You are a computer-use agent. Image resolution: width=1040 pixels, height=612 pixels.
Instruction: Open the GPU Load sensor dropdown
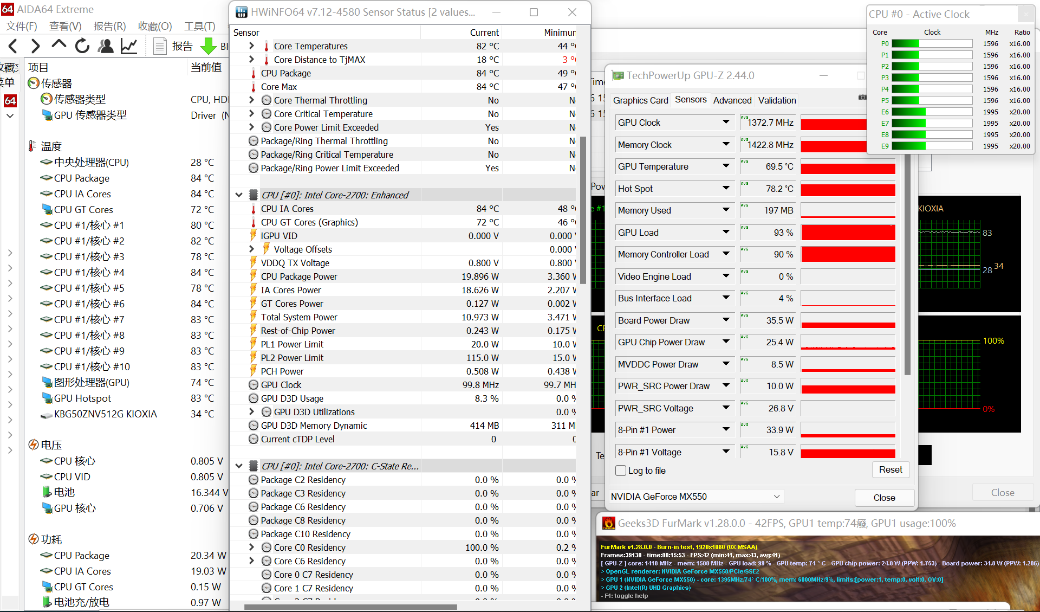726,233
